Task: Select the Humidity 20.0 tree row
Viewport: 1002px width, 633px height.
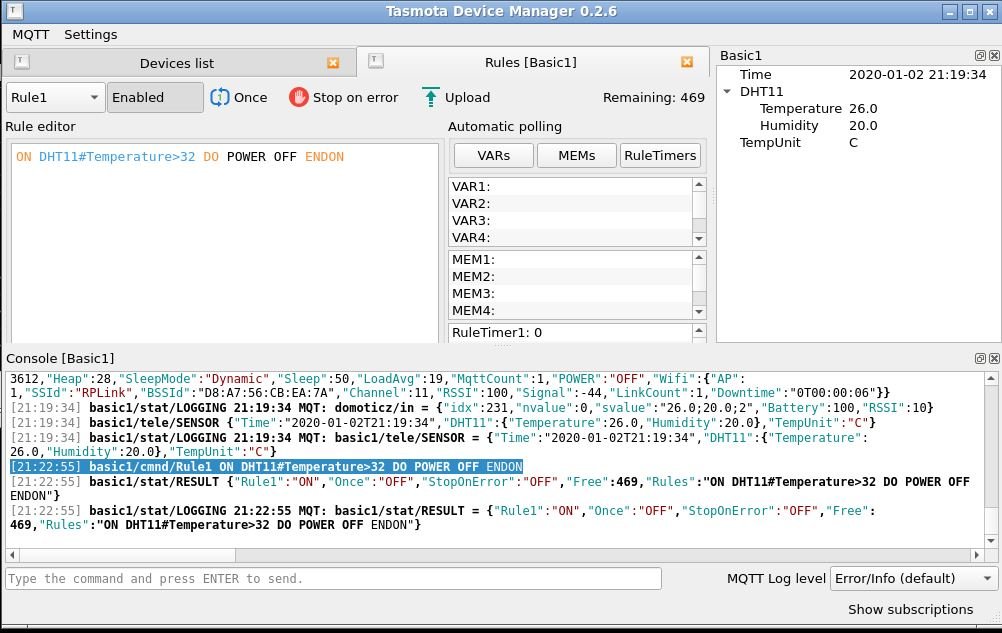Action: [859, 126]
